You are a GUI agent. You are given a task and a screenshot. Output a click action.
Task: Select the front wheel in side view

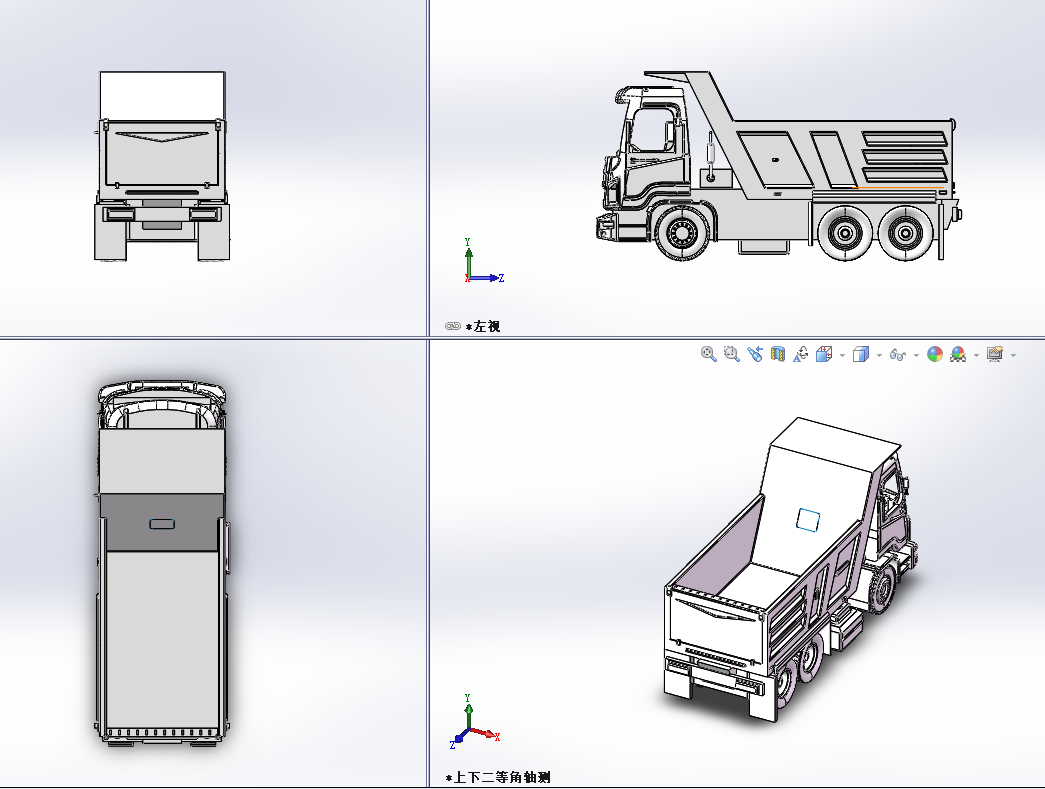(x=682, y=232)
